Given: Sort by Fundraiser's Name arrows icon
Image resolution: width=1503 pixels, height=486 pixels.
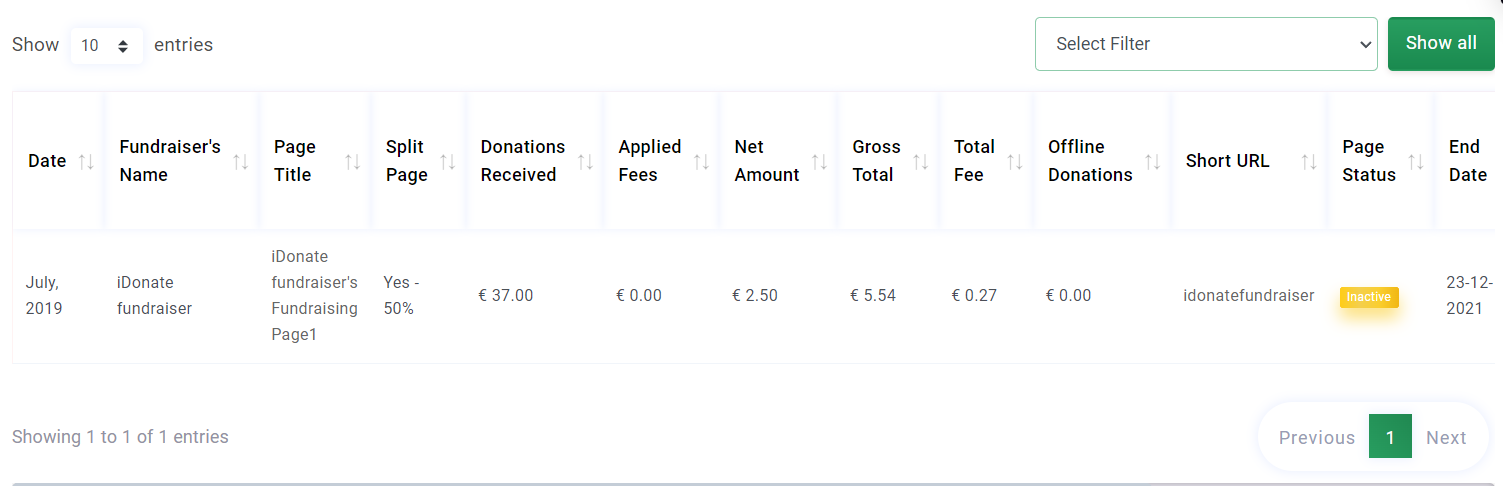Looking at the screenshot, I should tap(241, 161).
